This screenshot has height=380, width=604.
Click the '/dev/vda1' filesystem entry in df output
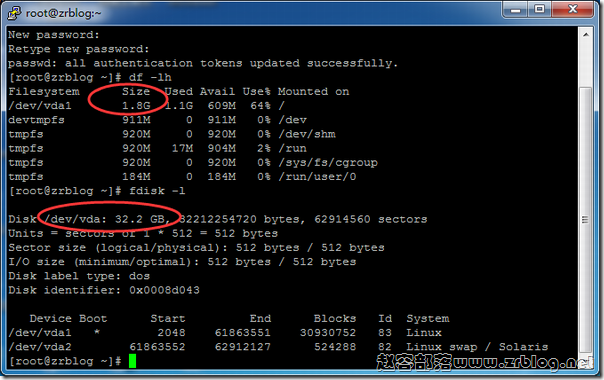click(40, 106)
